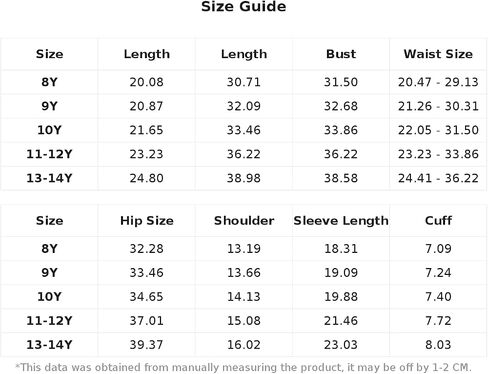Select the length value 20.08
488x374 pixels.
coord(147,82)
